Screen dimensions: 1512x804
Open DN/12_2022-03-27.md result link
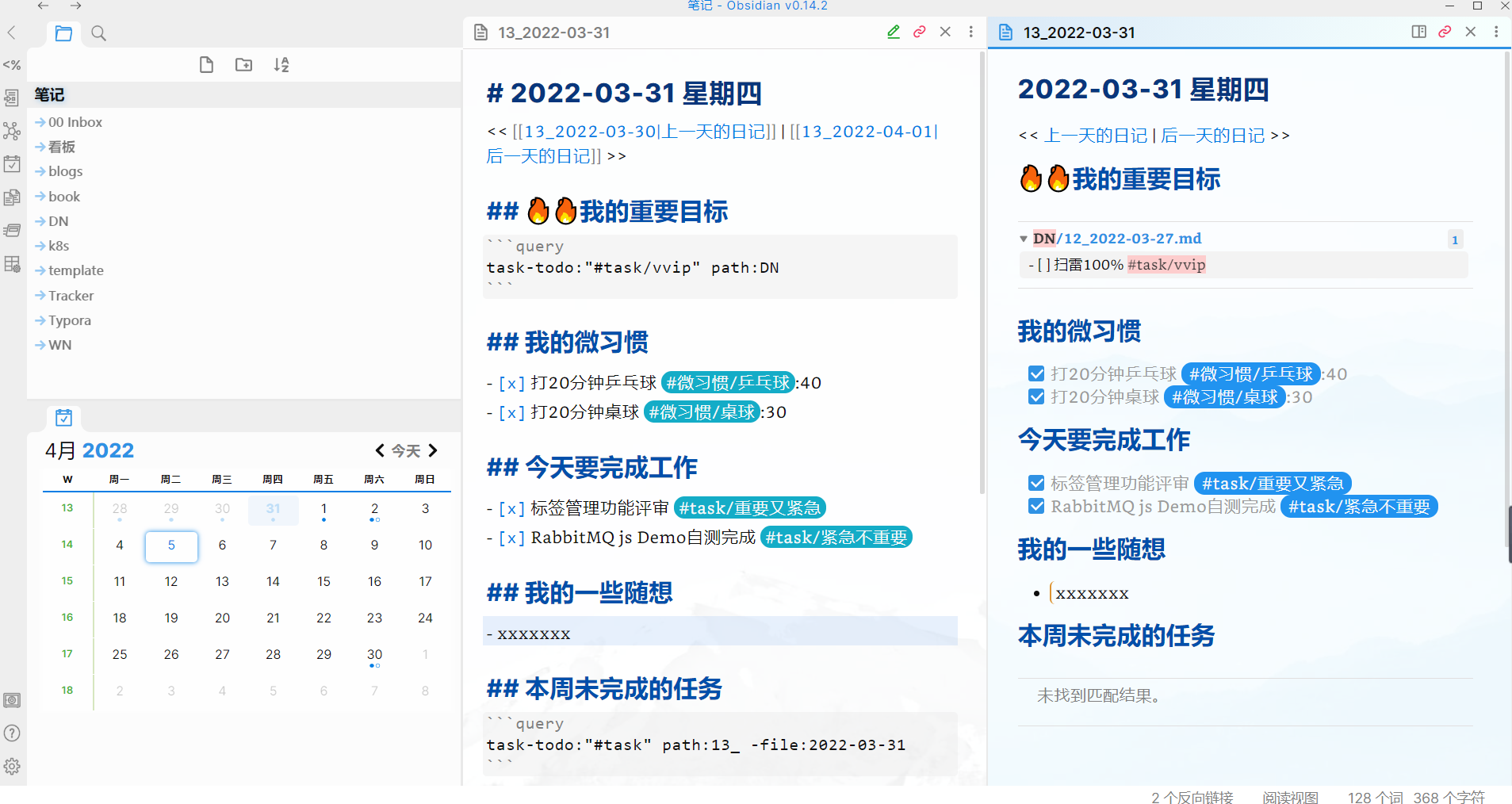coord(1117,239)
